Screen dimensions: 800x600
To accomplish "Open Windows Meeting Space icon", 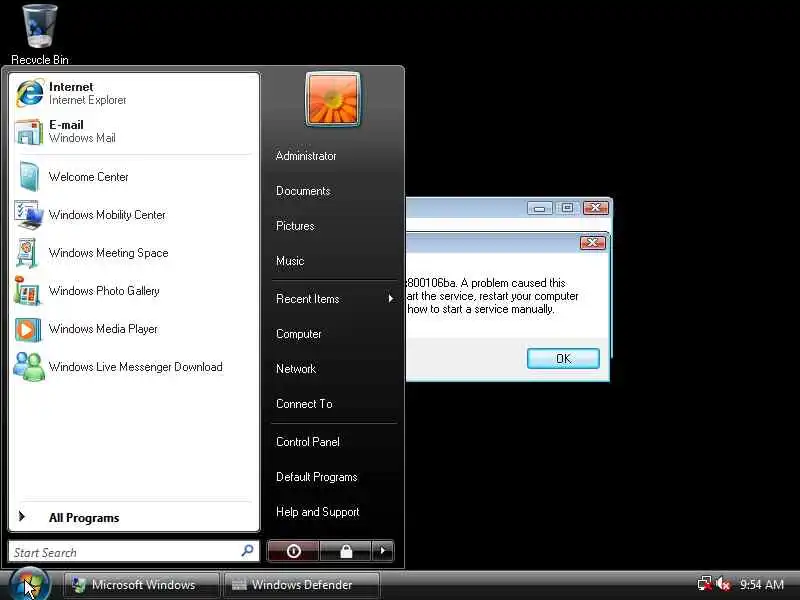I will pyautogui.click(x=28, y=253).
